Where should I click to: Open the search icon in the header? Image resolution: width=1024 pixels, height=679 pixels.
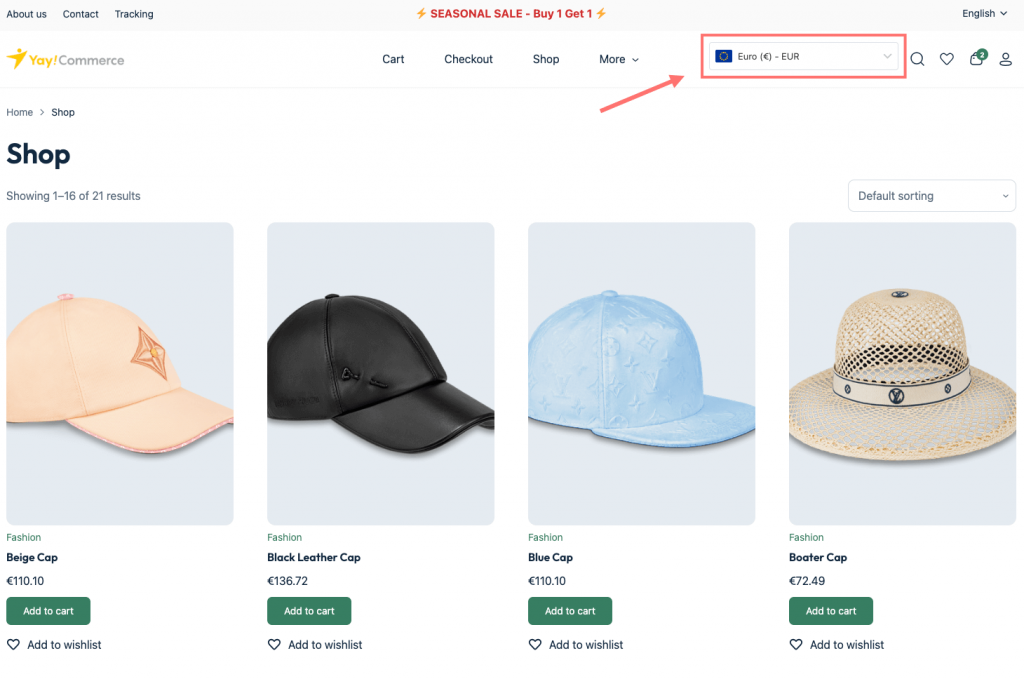click(x=917, y=59)
